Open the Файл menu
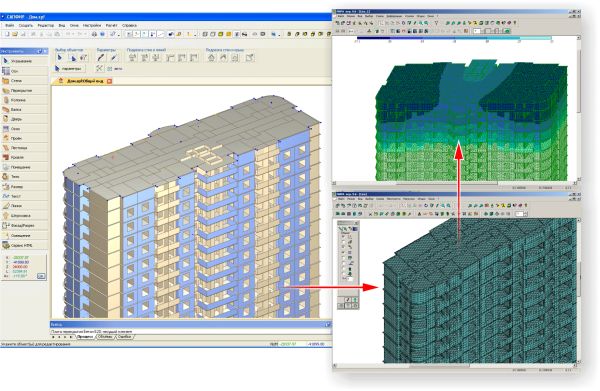The image size is (600, 391). (9, 25)
